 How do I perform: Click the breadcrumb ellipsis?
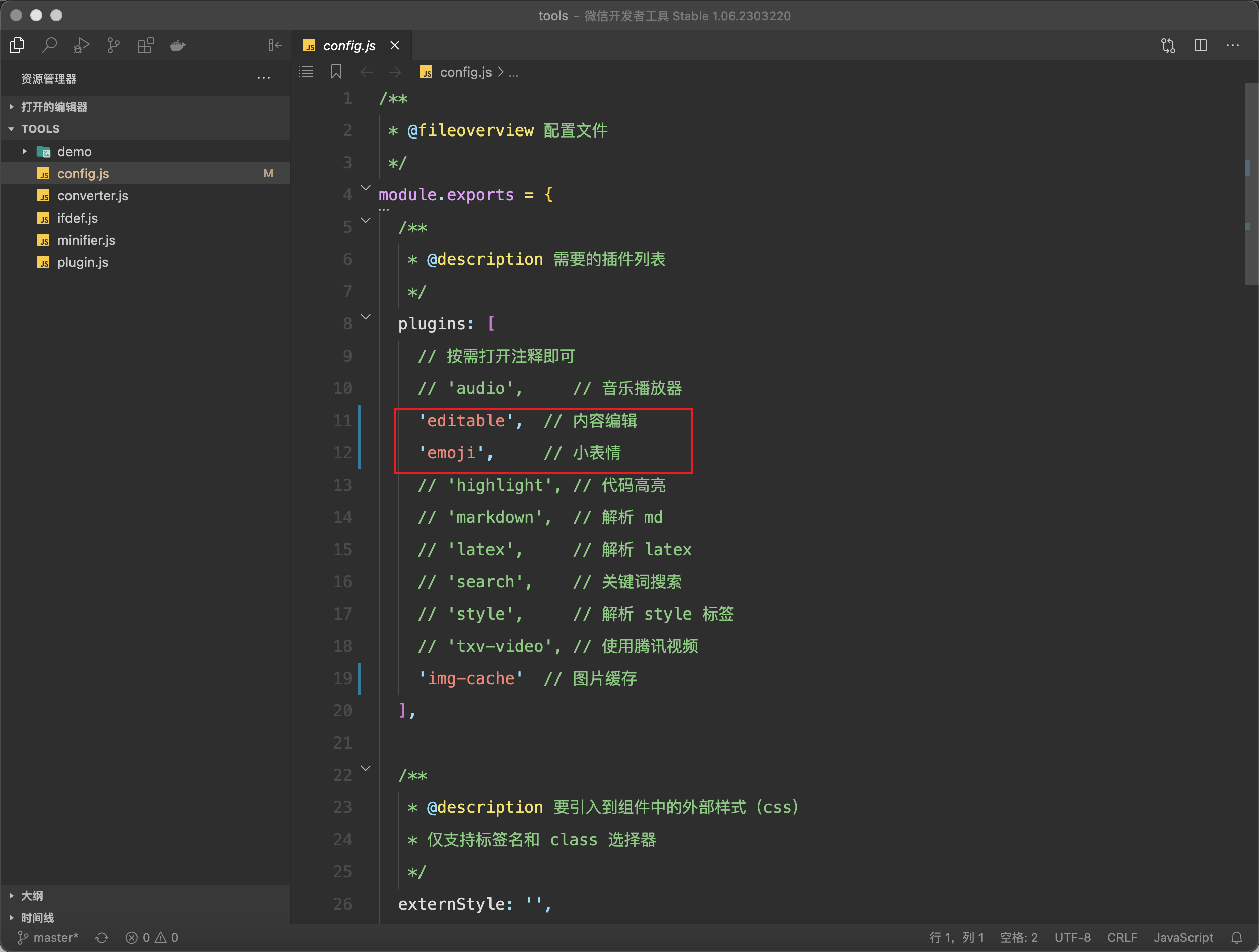point(513,73)
